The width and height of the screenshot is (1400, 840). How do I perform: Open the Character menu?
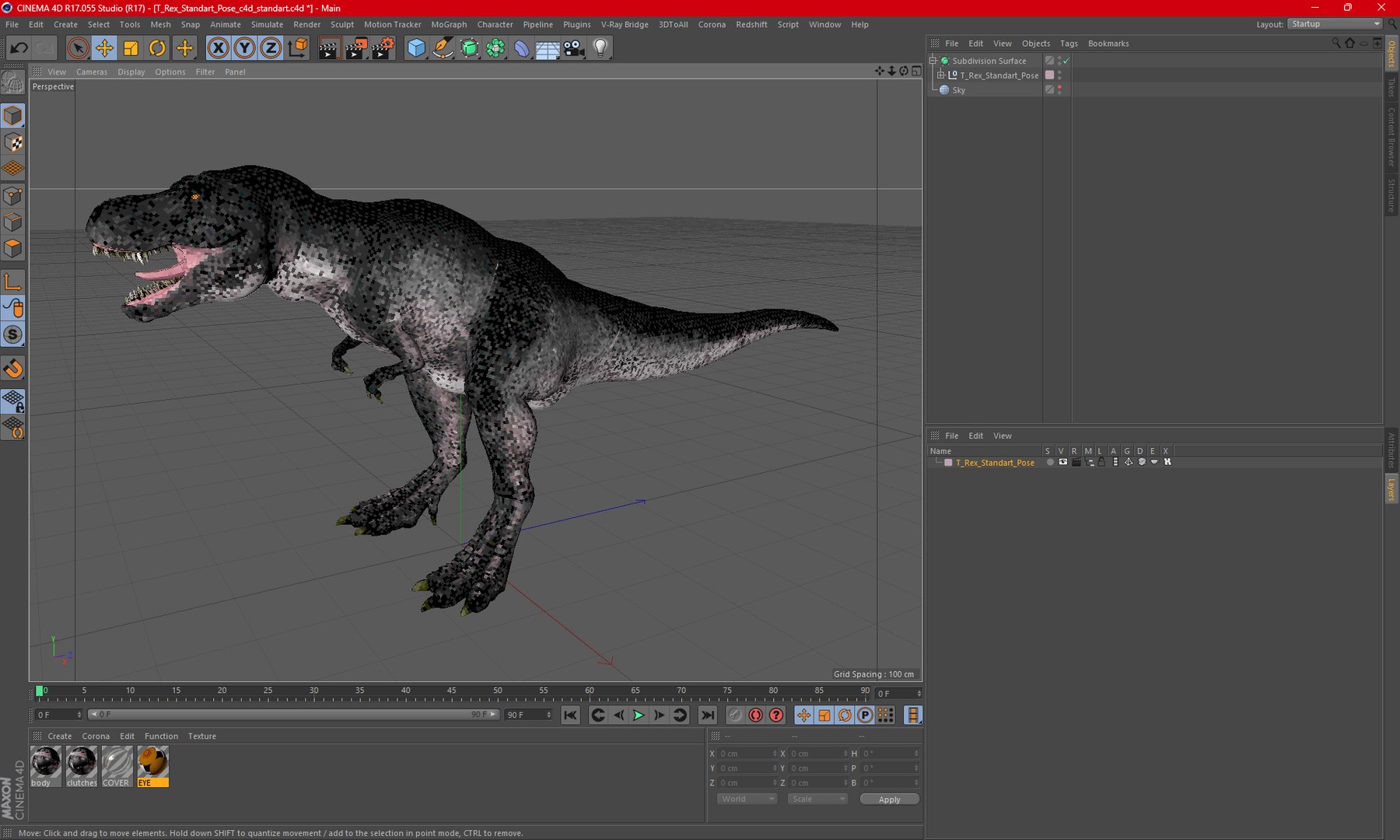coord(495,24)
